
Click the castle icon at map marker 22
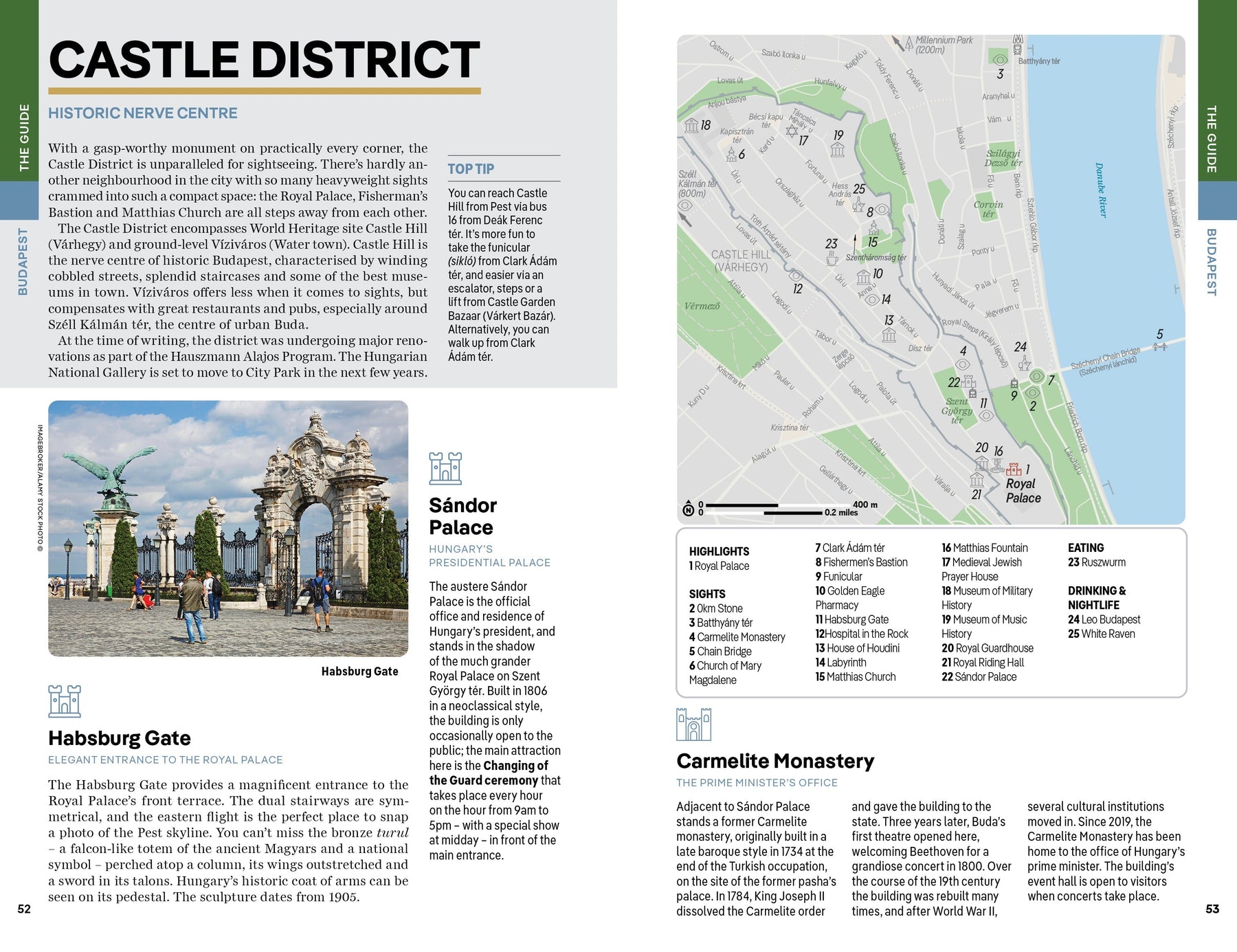point(969,381)
